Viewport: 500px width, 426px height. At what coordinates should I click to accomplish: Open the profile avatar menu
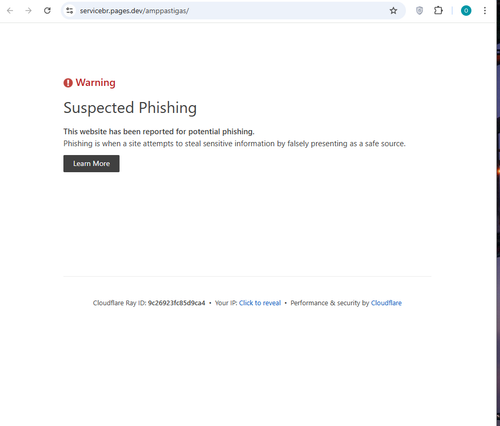tap(466, 11)
